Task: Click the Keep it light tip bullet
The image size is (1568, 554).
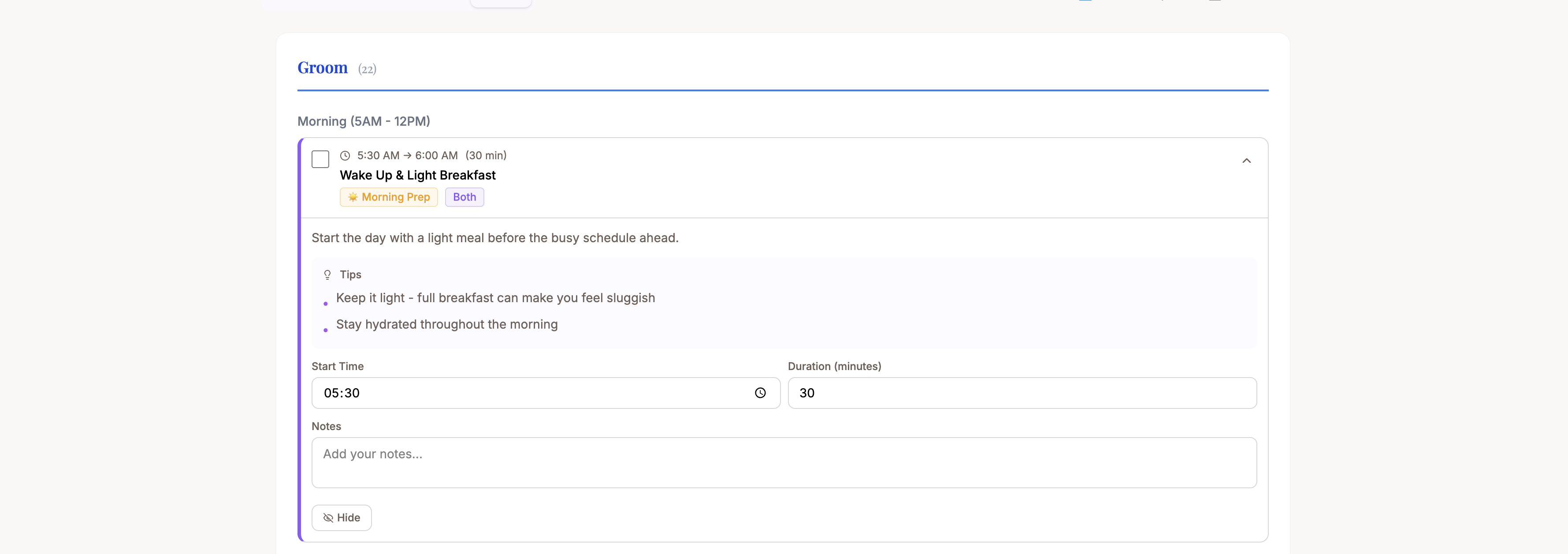Action: coord(495,298)
